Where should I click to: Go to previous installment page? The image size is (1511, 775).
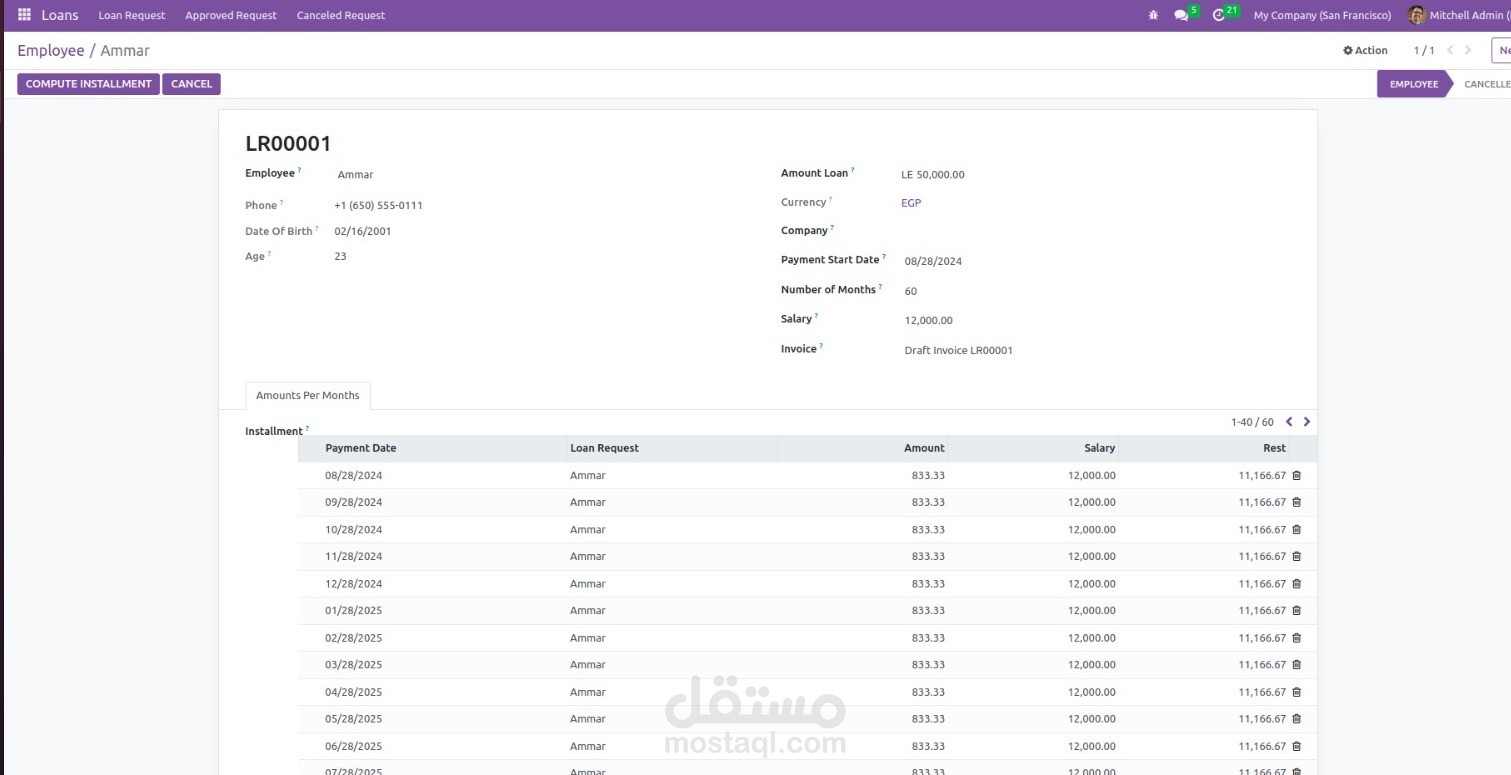click(1289, 422)
